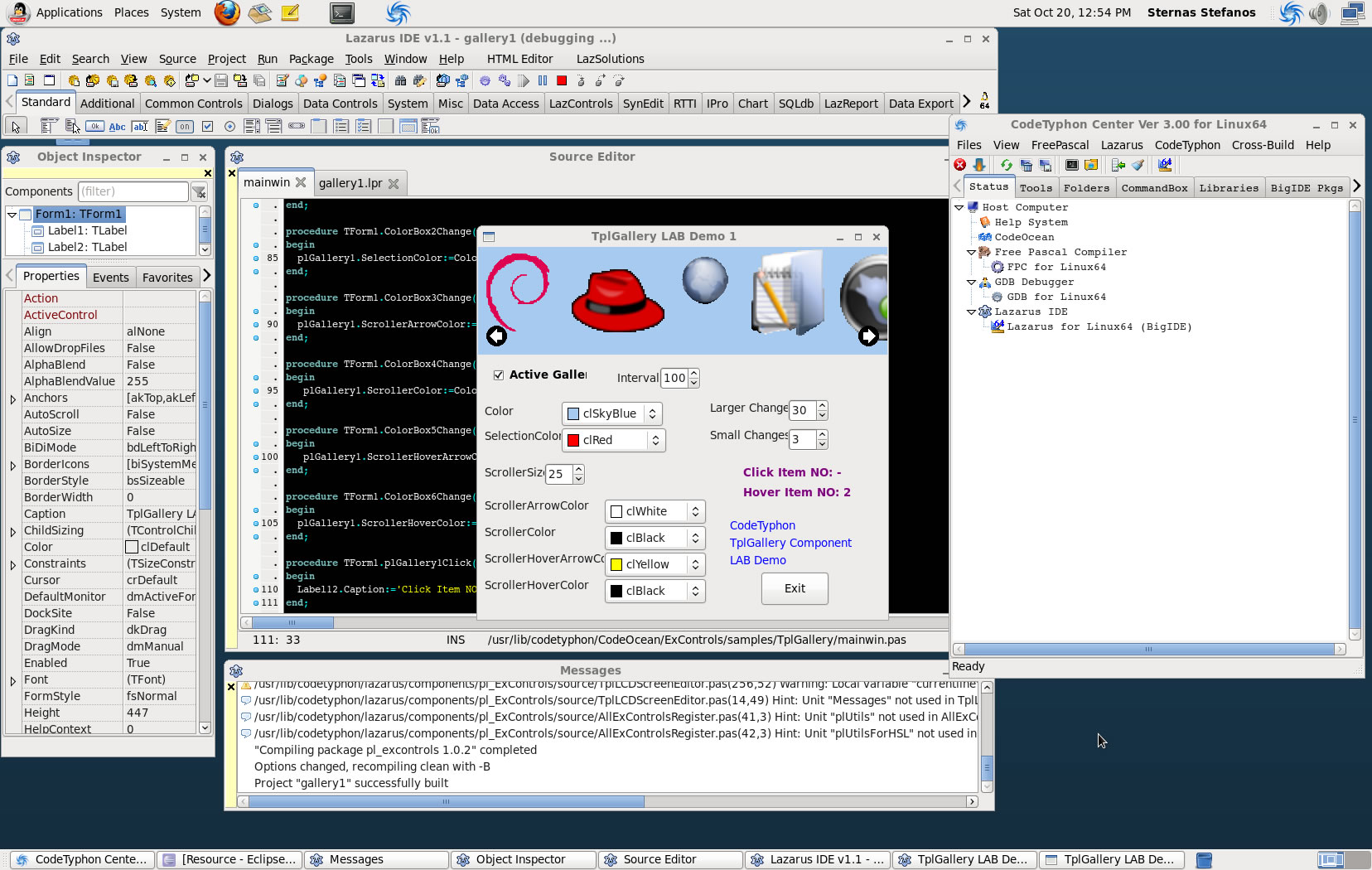Click the Resource - Eclipse taskbar button
The width and height of the screenshot is (1372, 870).
[x=229, y=860]
